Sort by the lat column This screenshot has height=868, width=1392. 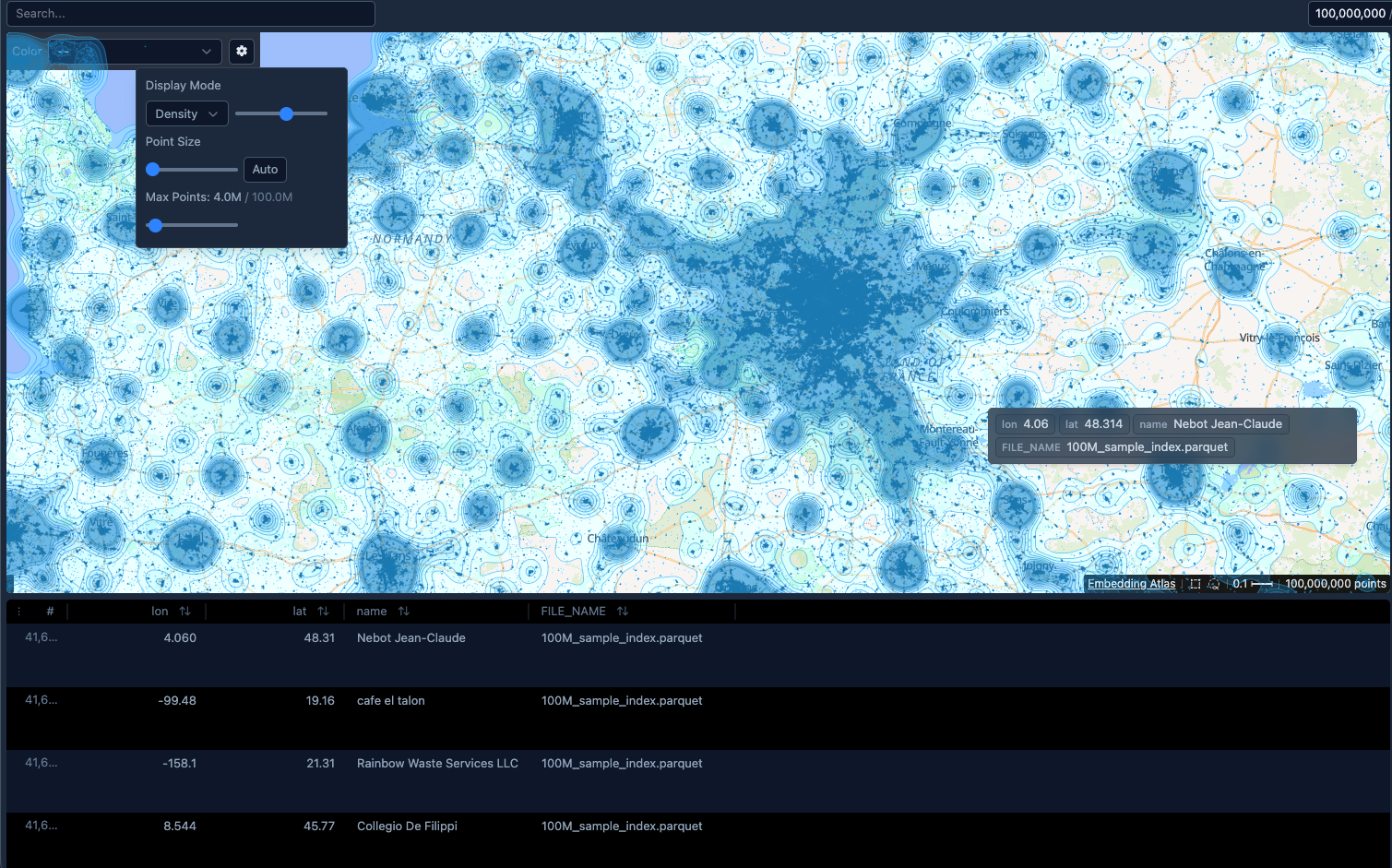(323, 612)
